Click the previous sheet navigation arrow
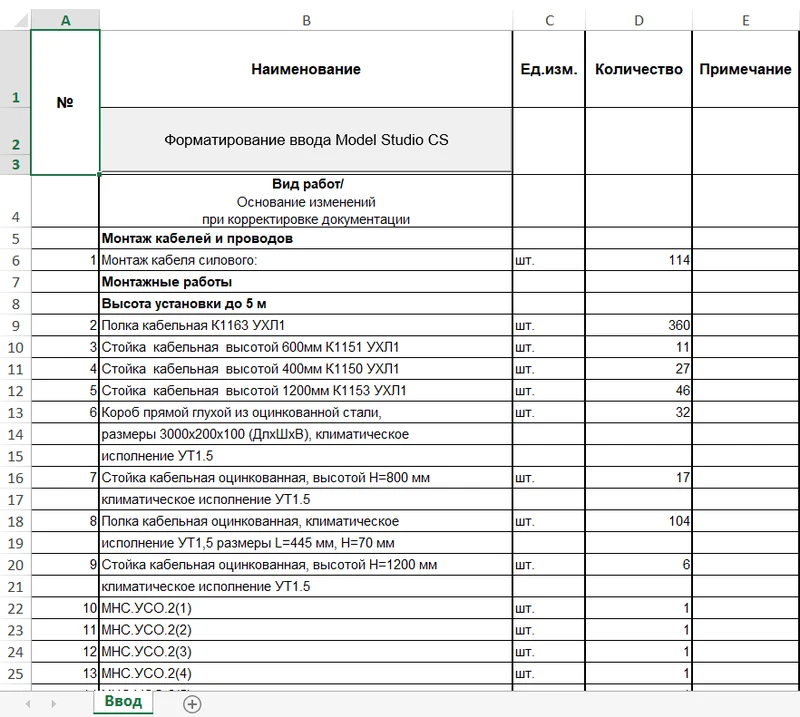The width and height of the screenshot is (800, 717). tap(27, 704)
